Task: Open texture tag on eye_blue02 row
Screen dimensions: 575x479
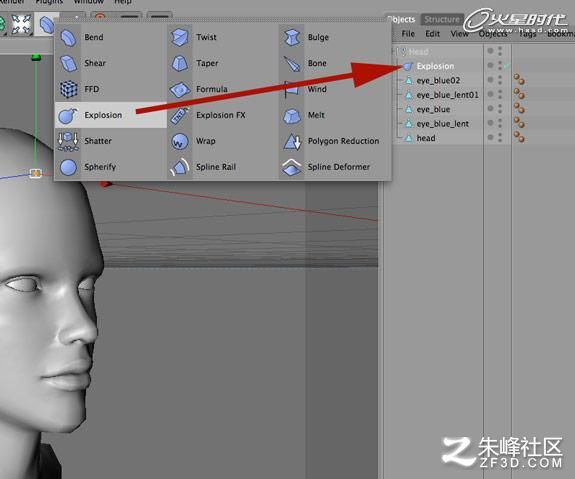Action: coord(519,80)
